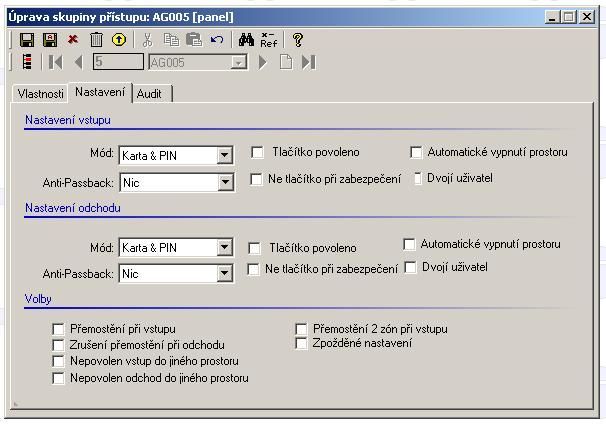Screen dimensions: 606x432
Task: Click the red X cancel icon
Action: [x=73, y=40]
